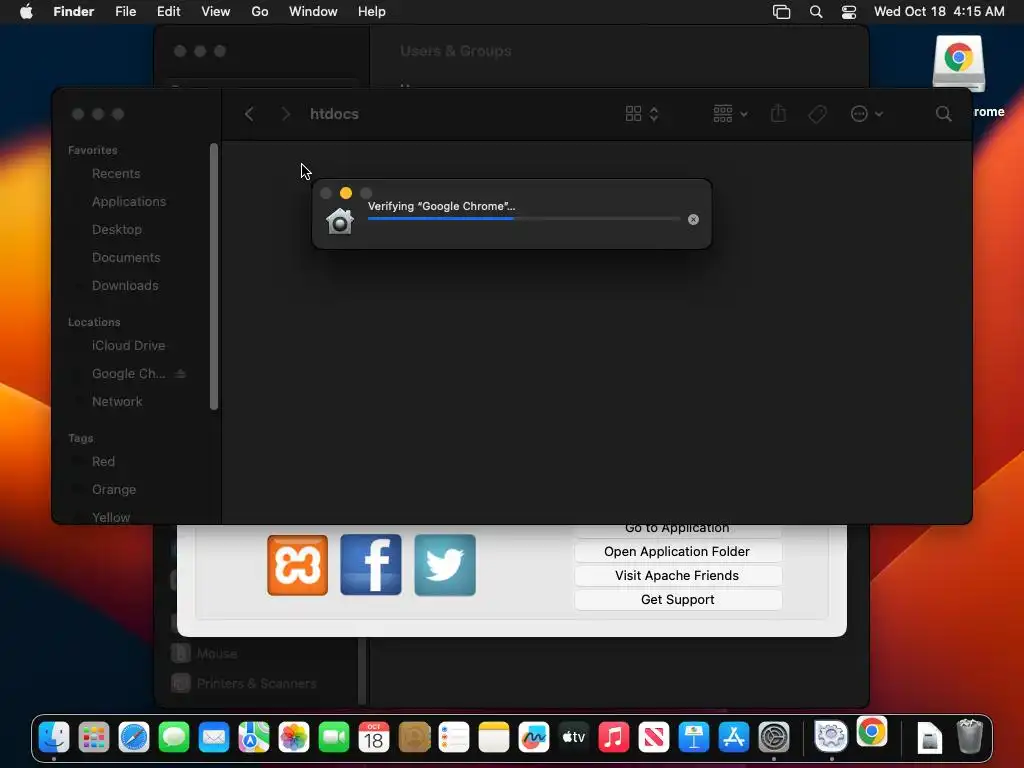Screen dimensions: 1024x768
Task: Select Desktop in Finder sidebar
Action: tap(116, 230)
